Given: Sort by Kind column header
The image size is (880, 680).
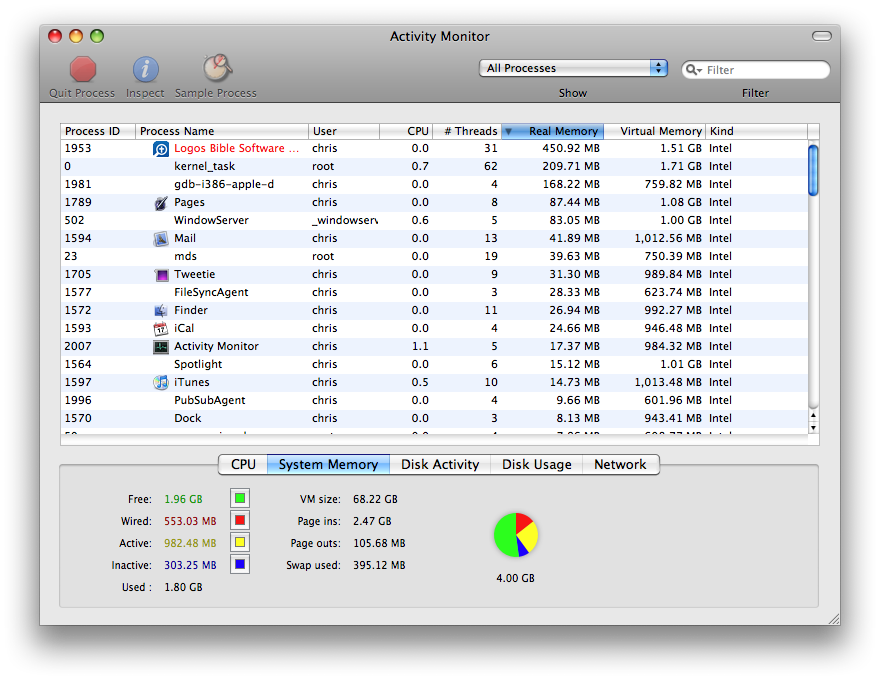Looking at the screenshot, I should tap(757, 131).
